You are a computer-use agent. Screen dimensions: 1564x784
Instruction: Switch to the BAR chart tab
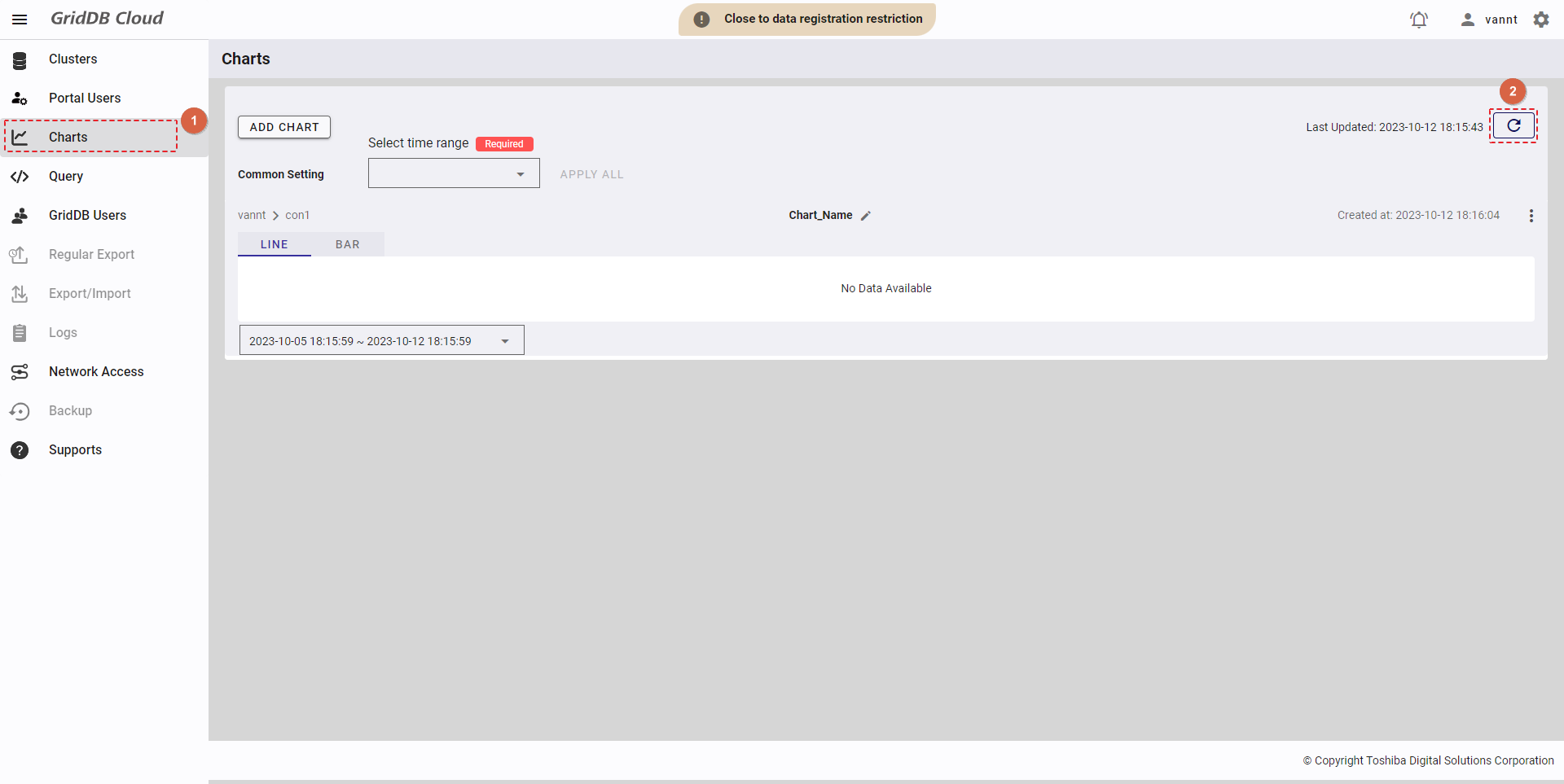[348, 244]
